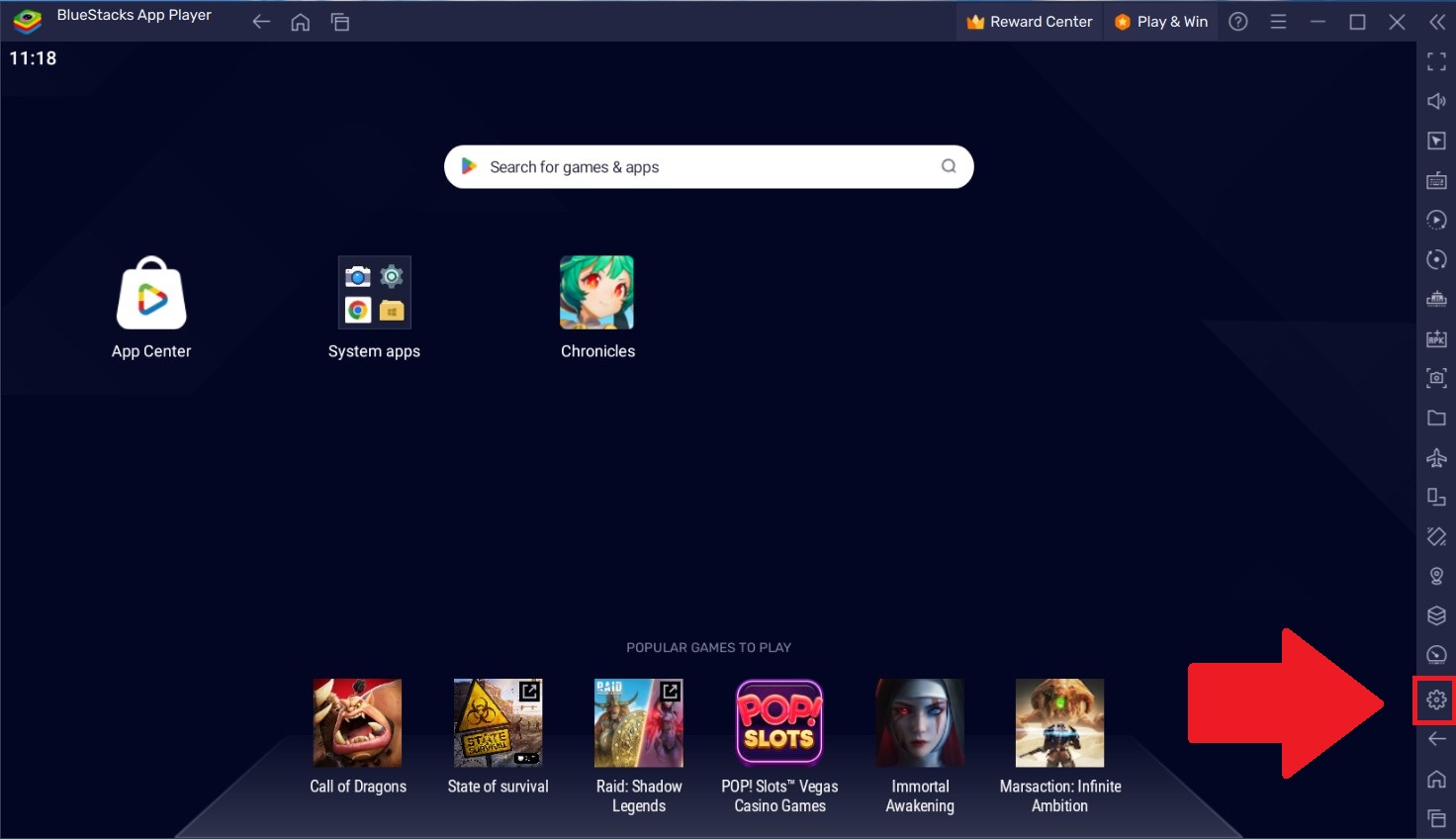1456x839 pixels.
Task: Open the set location pin icon
Action: click(1436, 576)
